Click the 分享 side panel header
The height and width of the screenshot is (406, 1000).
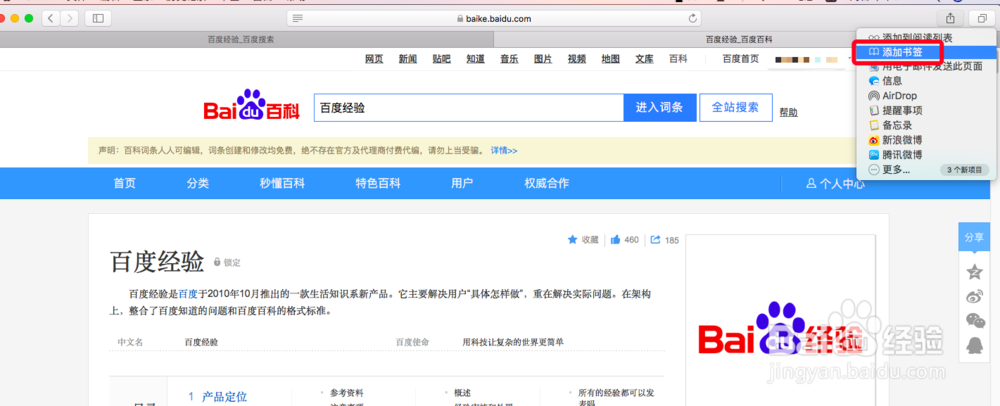point(974,237)
